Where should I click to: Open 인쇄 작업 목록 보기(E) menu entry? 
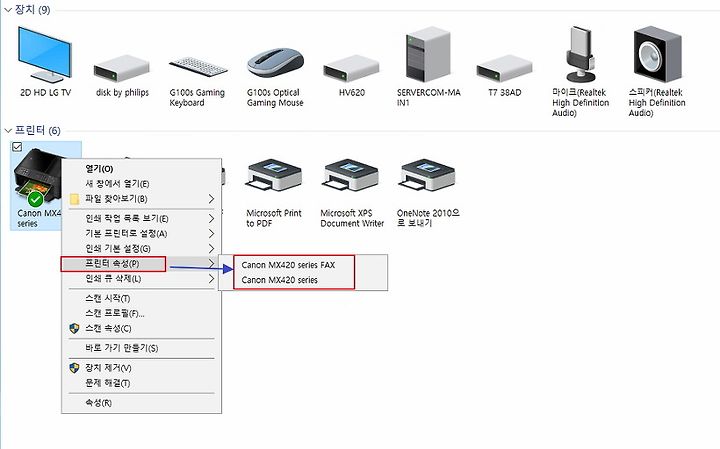click(x=141, y=219)
